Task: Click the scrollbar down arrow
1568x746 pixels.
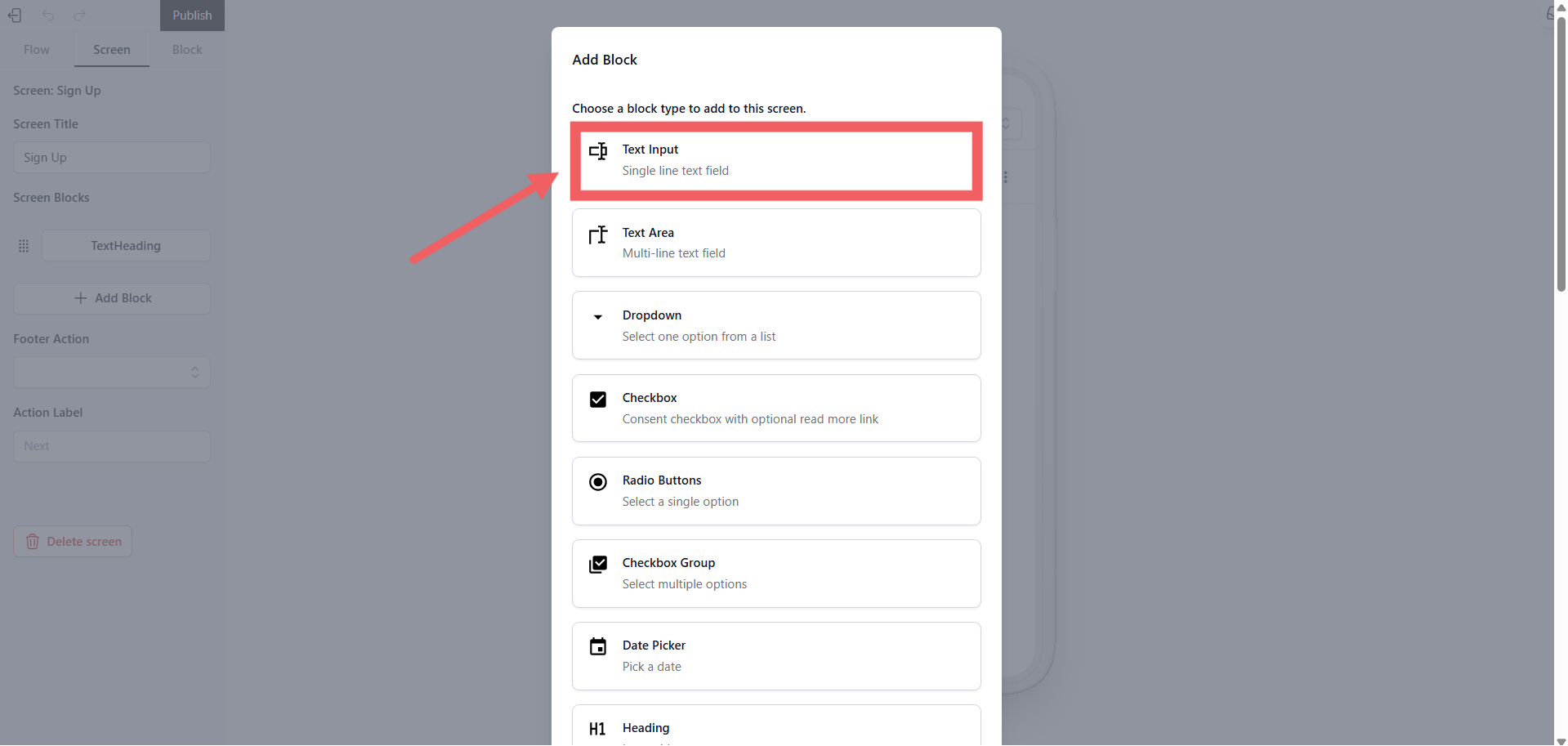Action: tap(1561, 741)
